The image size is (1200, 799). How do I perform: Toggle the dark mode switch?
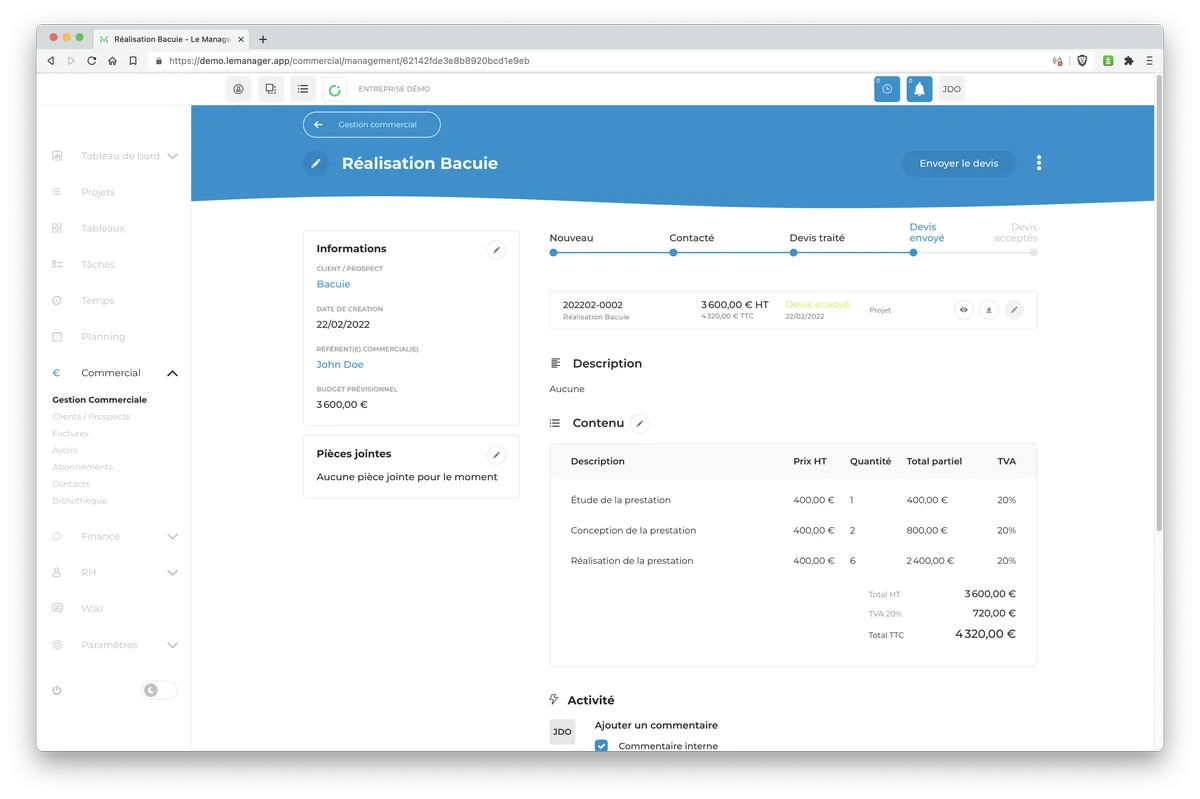point(159,690)
